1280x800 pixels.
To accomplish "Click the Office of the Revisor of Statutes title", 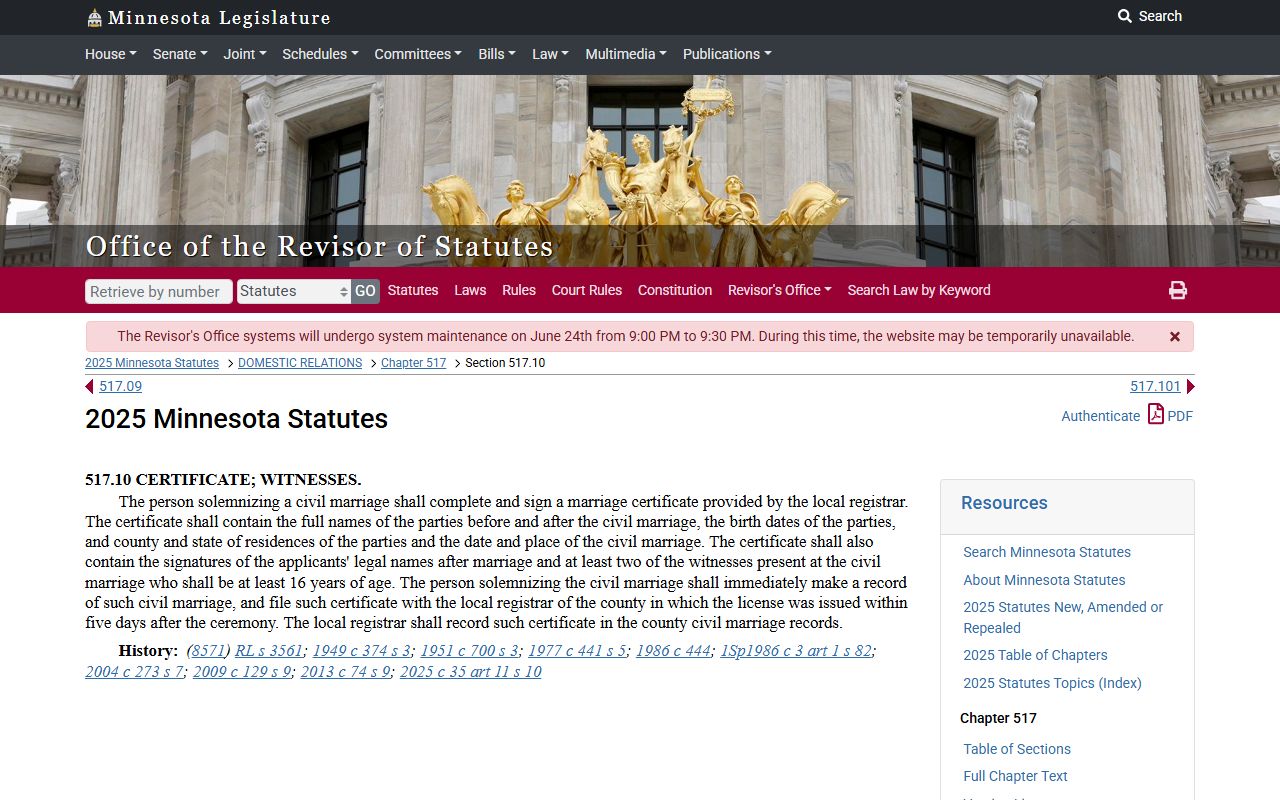I will pos(319,246).
